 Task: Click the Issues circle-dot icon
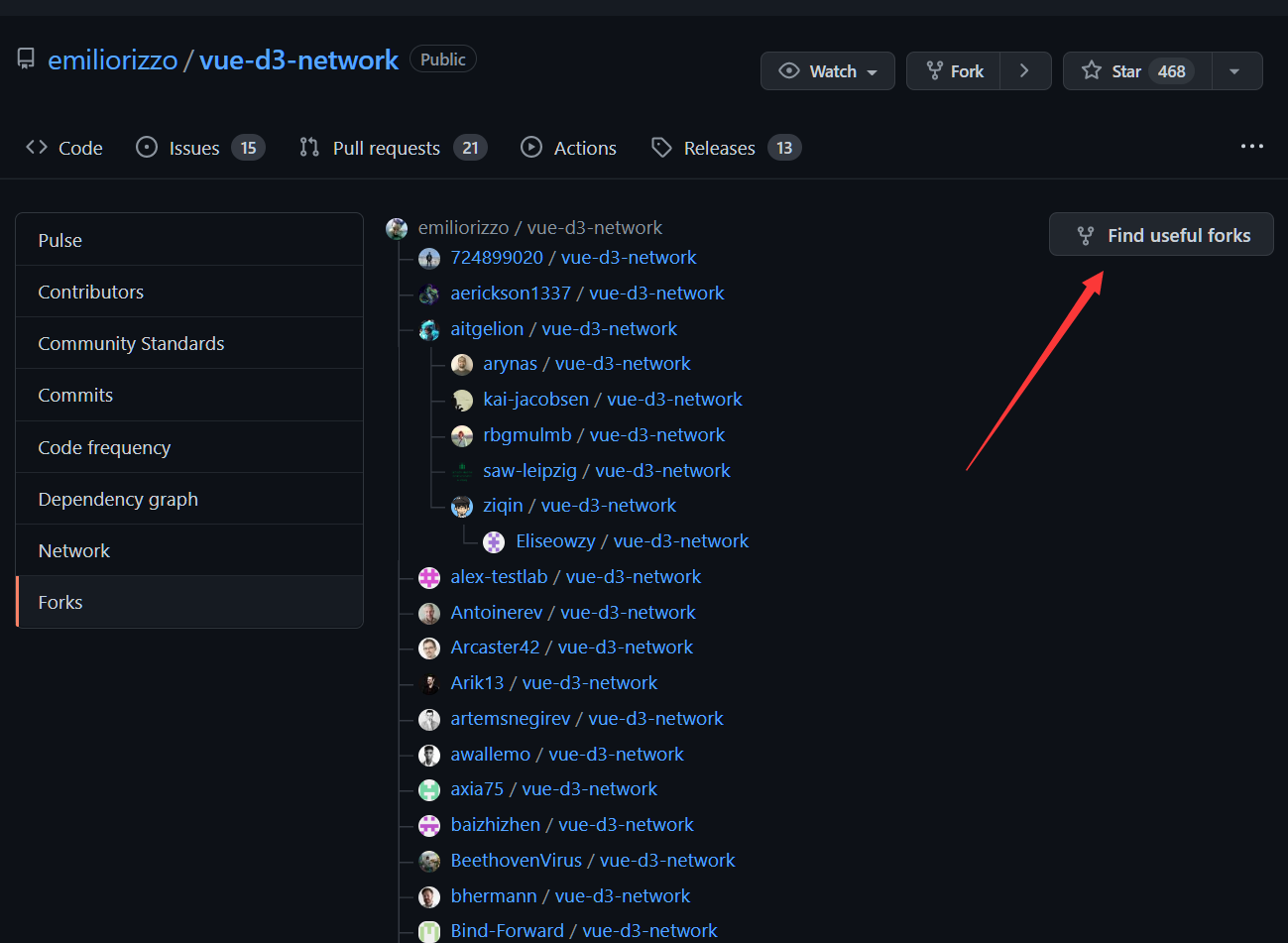[147, 147]
